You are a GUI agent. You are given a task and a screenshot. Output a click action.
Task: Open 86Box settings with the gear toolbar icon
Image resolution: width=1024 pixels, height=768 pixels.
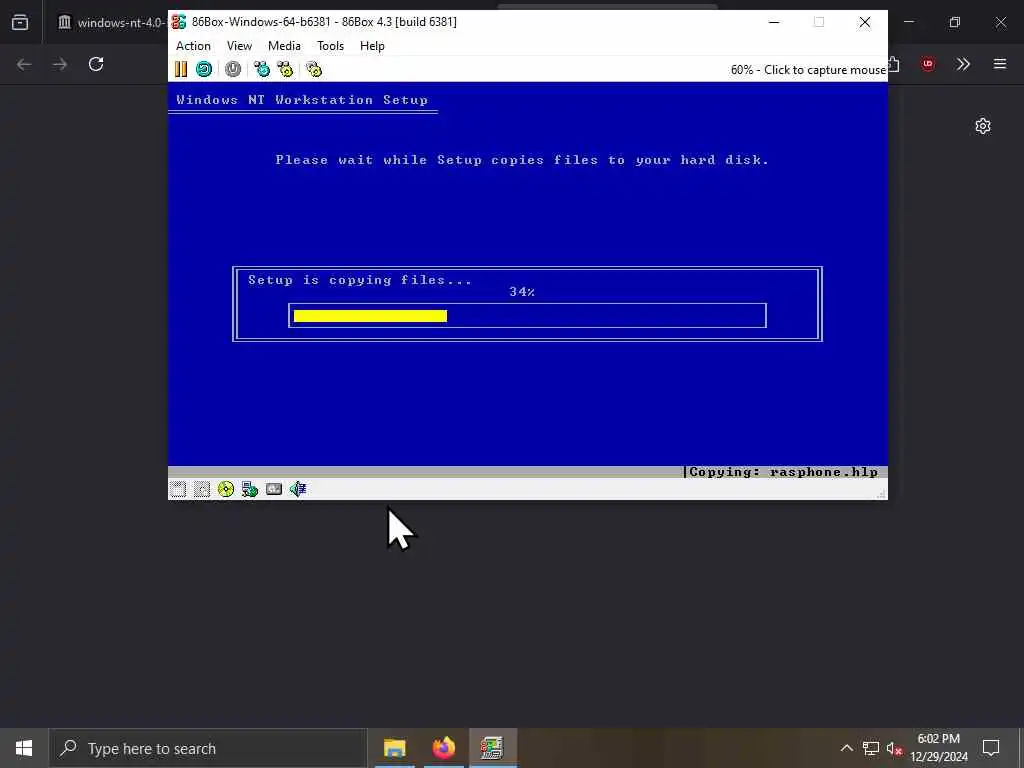314,69
